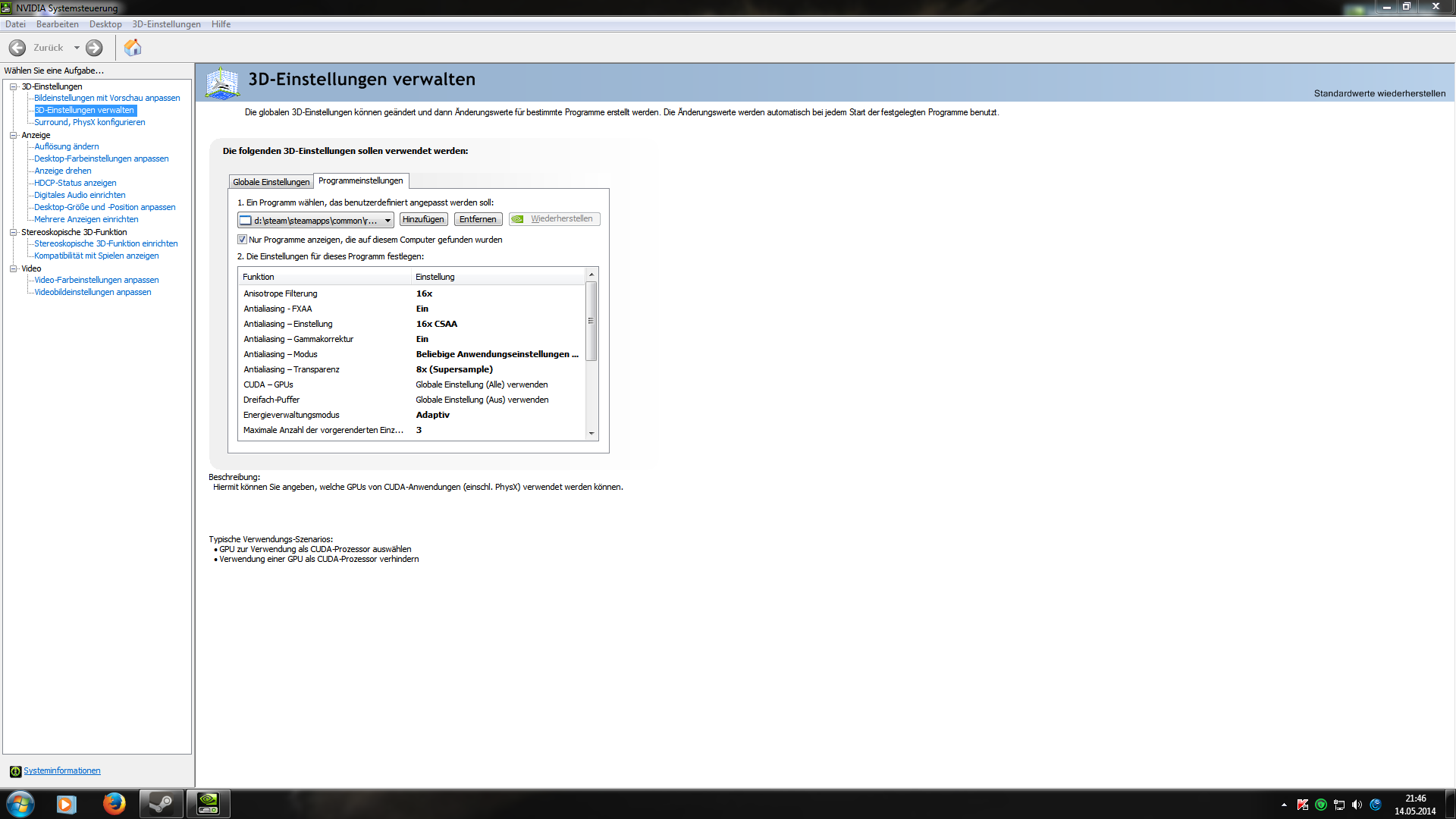The height and width of the screenshot is (819, 1456).
Task: Collapse the Stereoskopische 3D-Funktion node
Action: click(13, 232)
